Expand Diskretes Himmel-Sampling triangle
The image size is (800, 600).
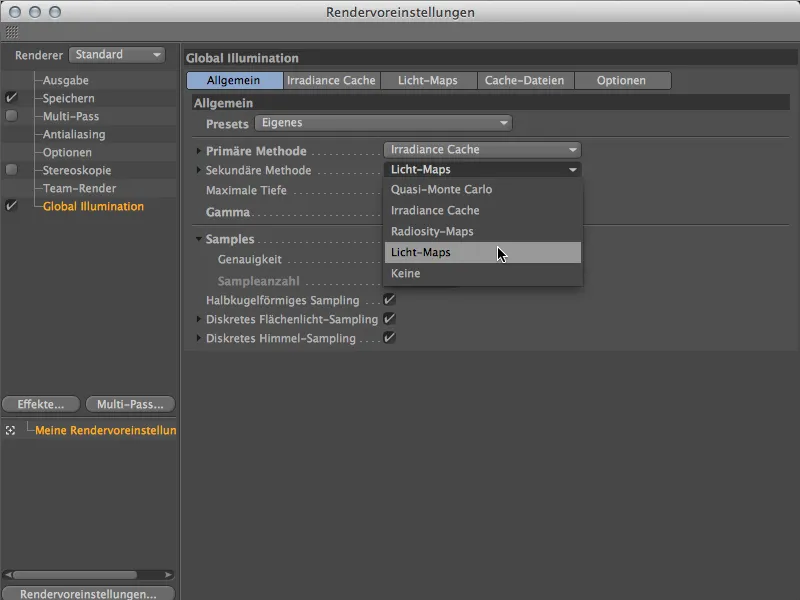pyautogui.click(x=198, y=338)
